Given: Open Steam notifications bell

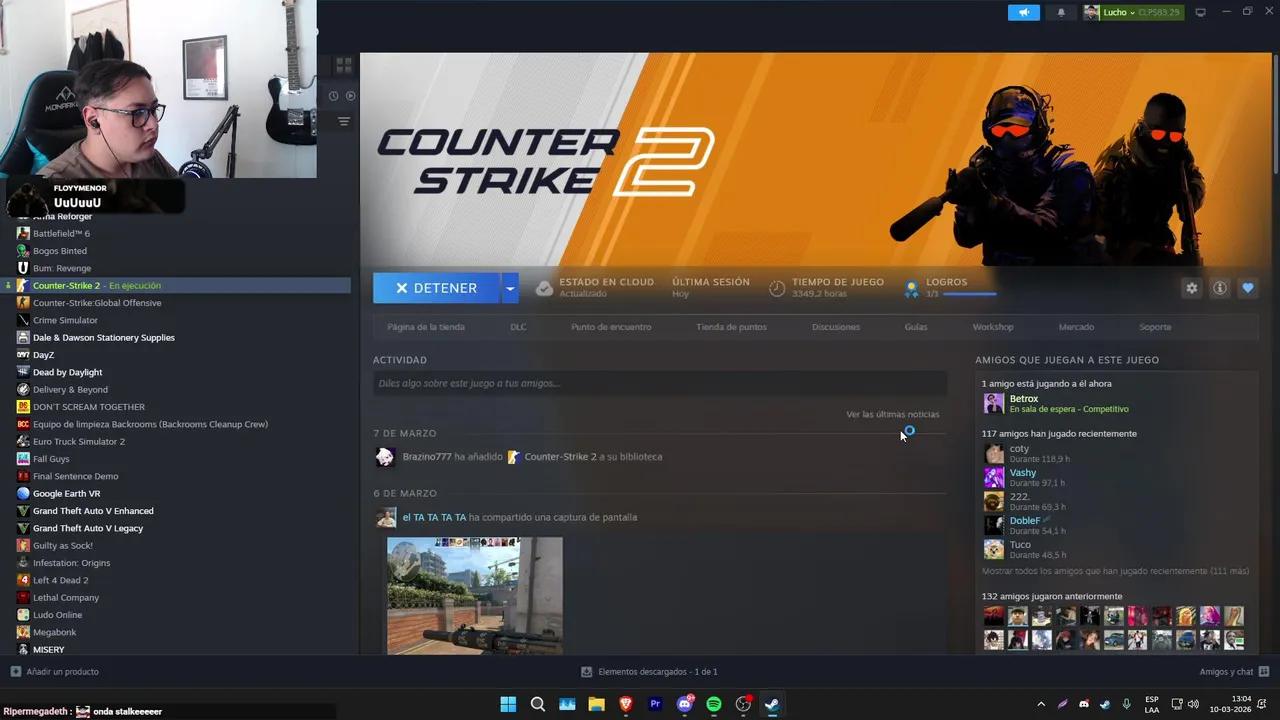Looking at the screenshot, I should tap(1061, 12).
